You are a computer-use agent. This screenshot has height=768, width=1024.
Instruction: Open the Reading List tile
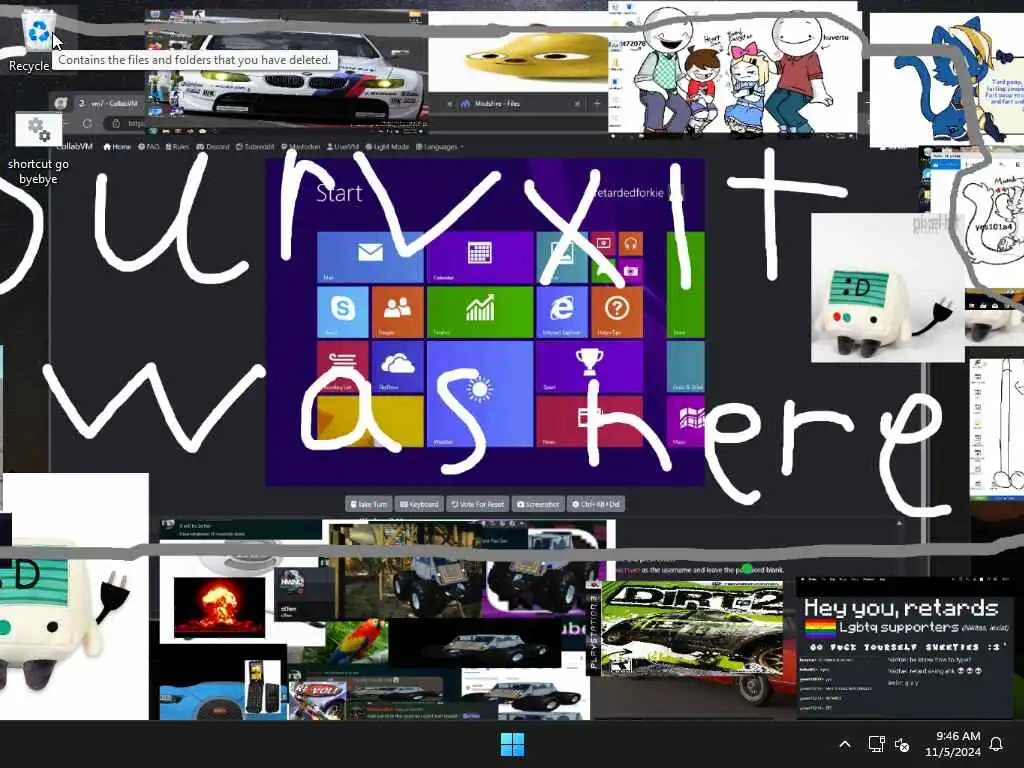pos(342,366)
